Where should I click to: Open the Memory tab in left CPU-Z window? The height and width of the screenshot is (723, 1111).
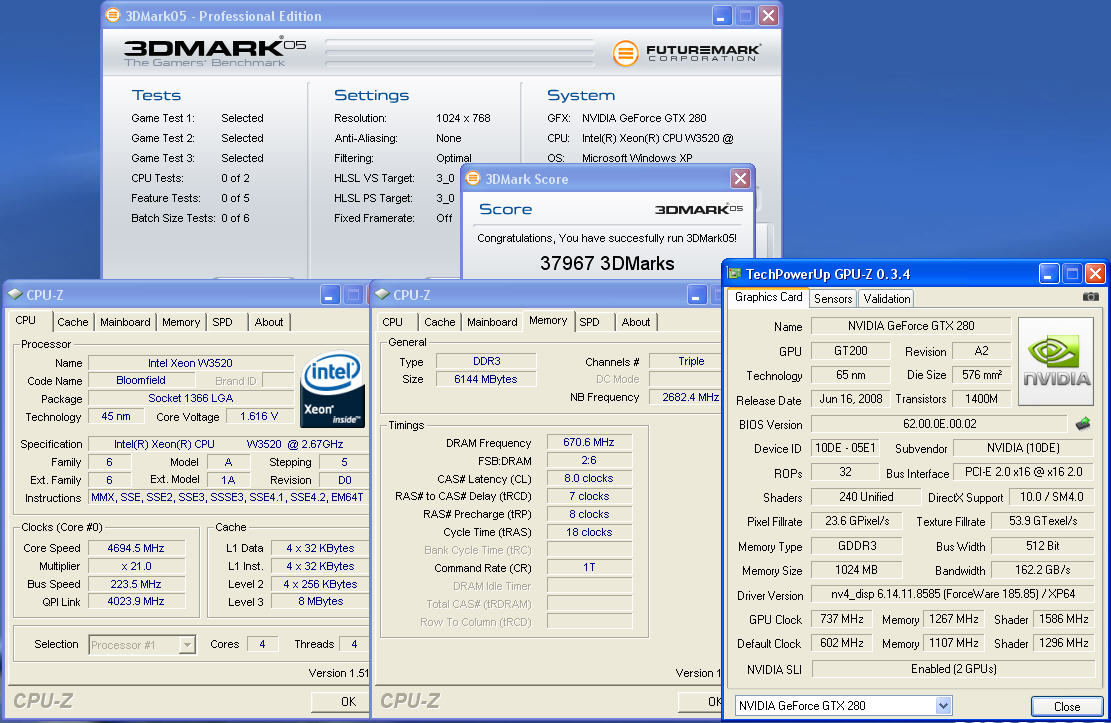(x=181, y=322)
